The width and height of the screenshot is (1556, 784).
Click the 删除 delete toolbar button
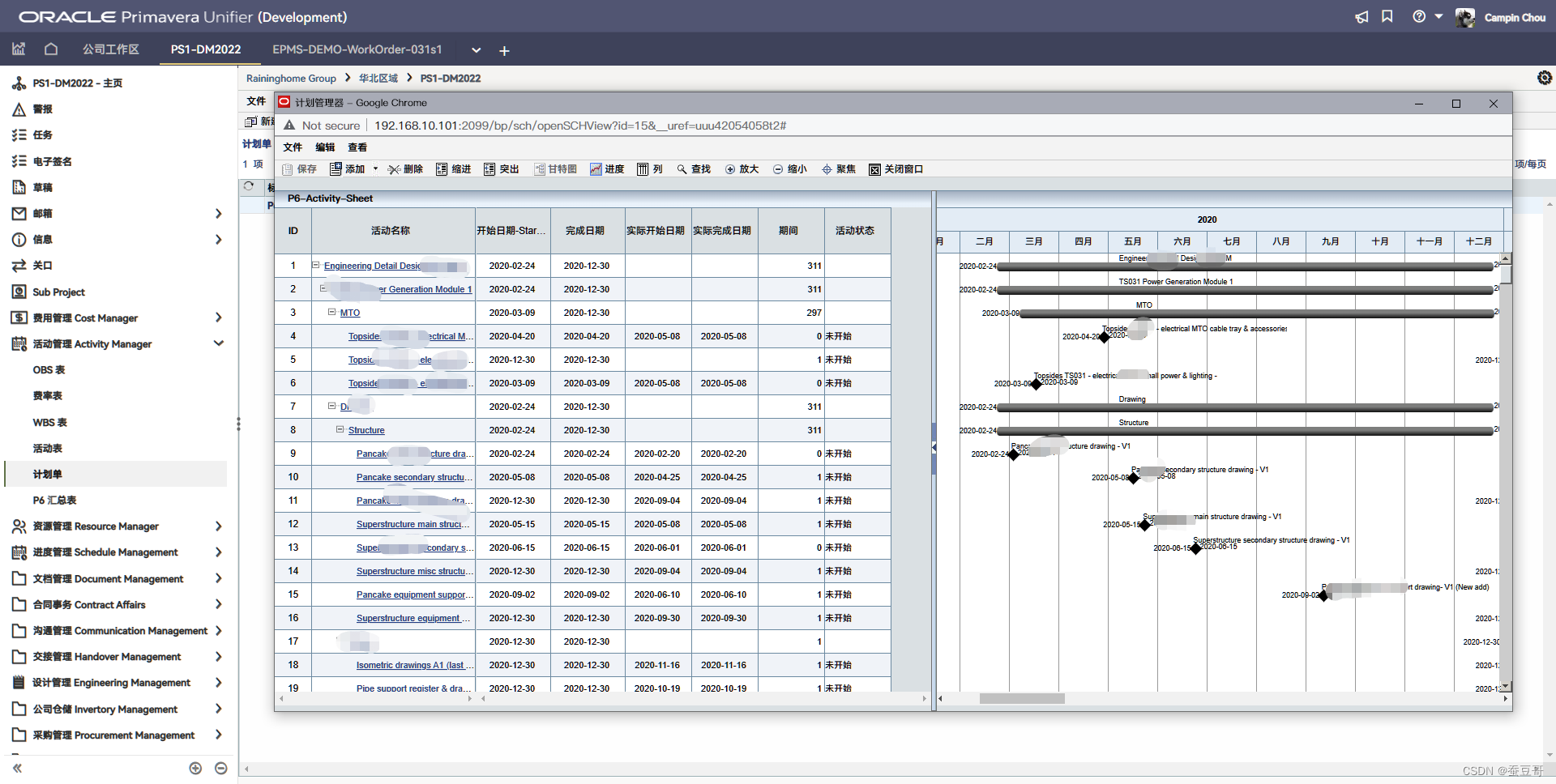coord(406,169)
